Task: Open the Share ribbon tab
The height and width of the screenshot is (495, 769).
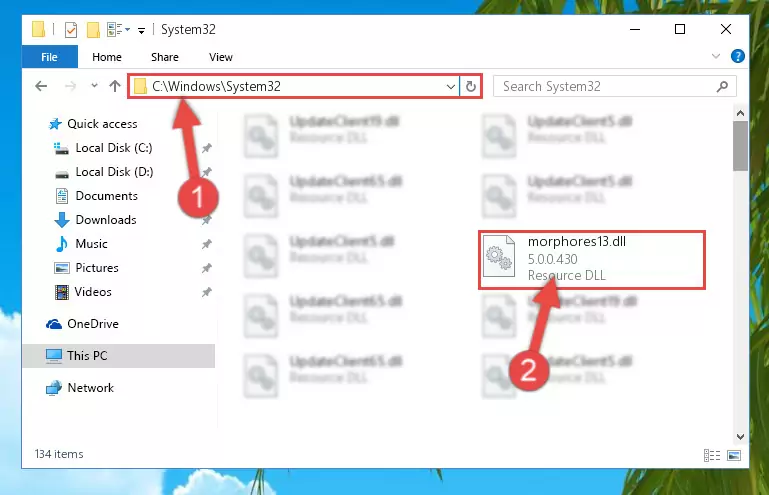Action: pos(165,57)
